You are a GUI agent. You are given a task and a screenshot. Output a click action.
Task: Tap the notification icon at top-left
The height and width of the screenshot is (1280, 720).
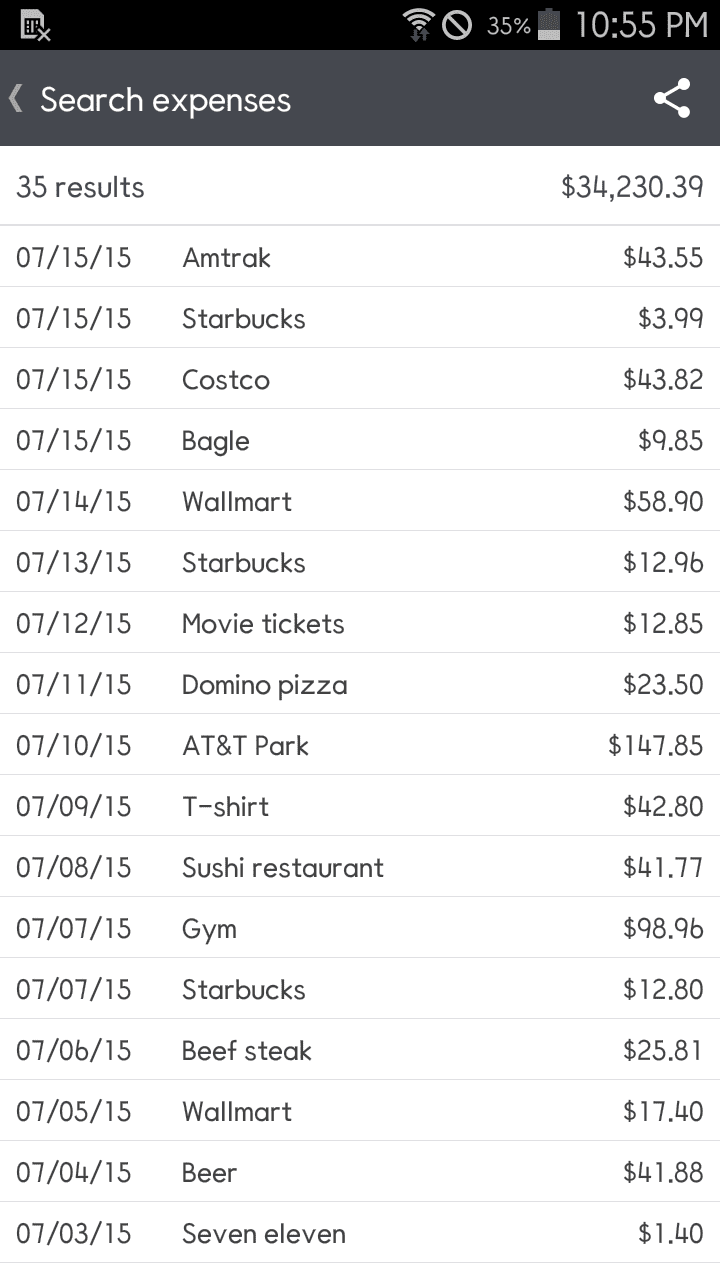click(35, 26)
